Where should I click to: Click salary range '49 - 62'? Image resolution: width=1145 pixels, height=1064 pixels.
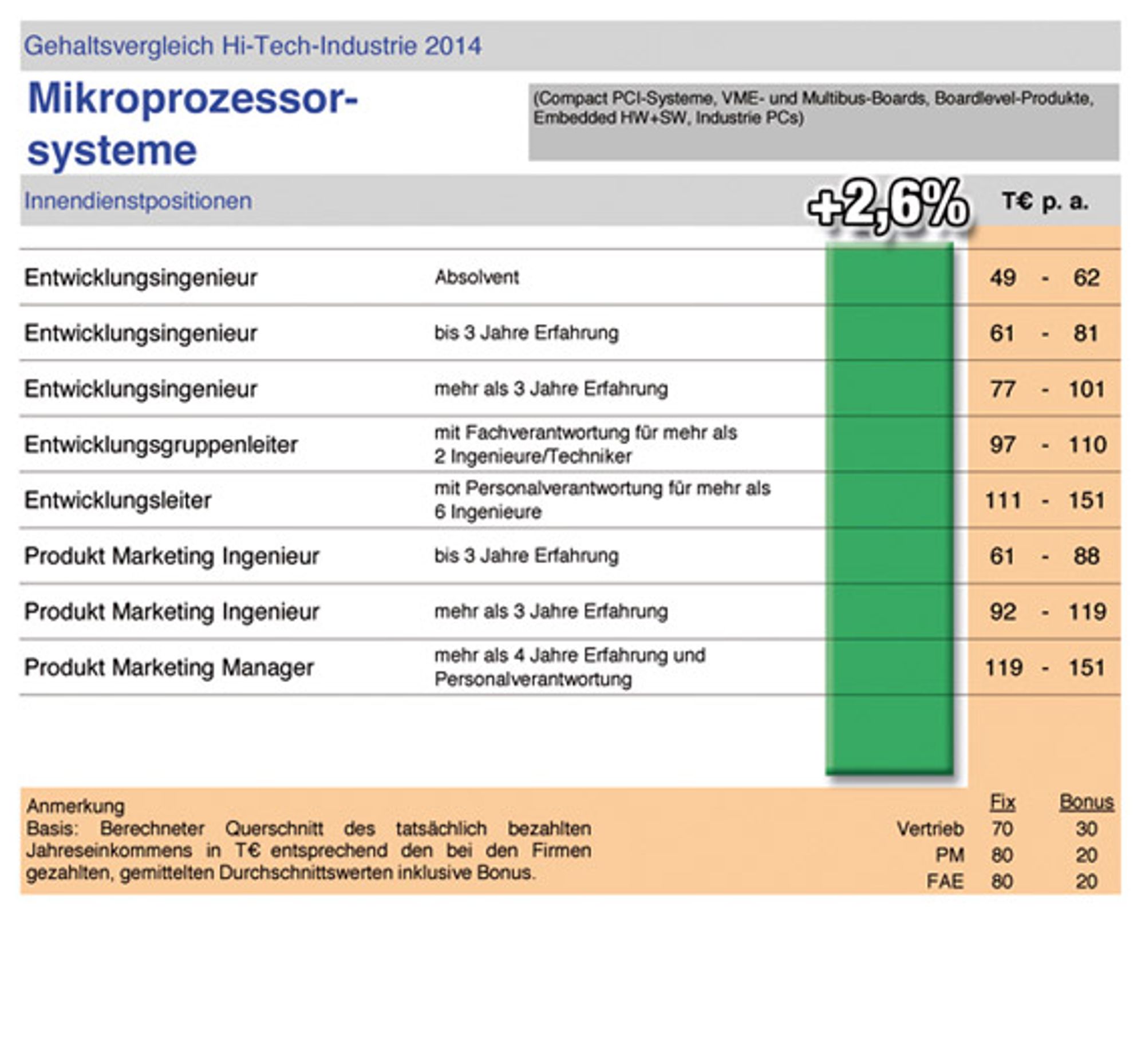pyautogui.click(x=1045, y=278)
